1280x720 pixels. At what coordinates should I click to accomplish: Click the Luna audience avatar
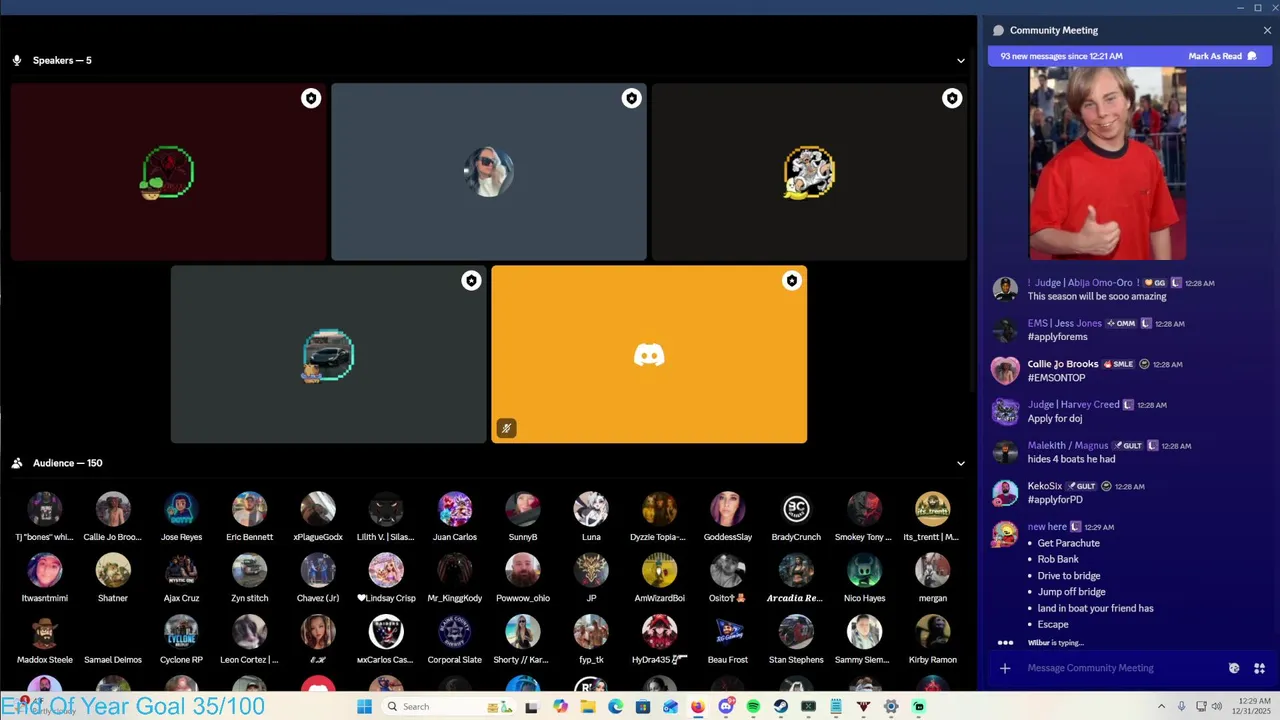[x=591, y=509]
